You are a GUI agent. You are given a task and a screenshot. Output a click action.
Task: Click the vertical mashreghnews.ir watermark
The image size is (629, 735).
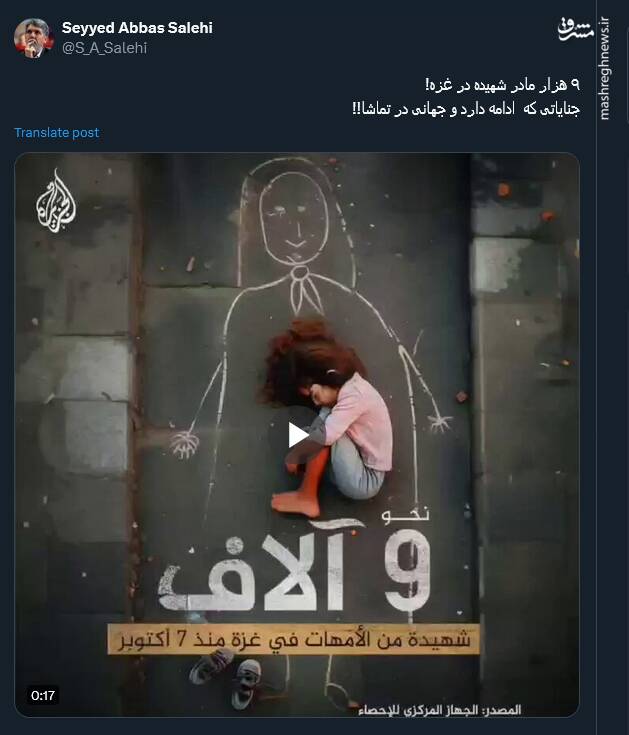point(604,68)
